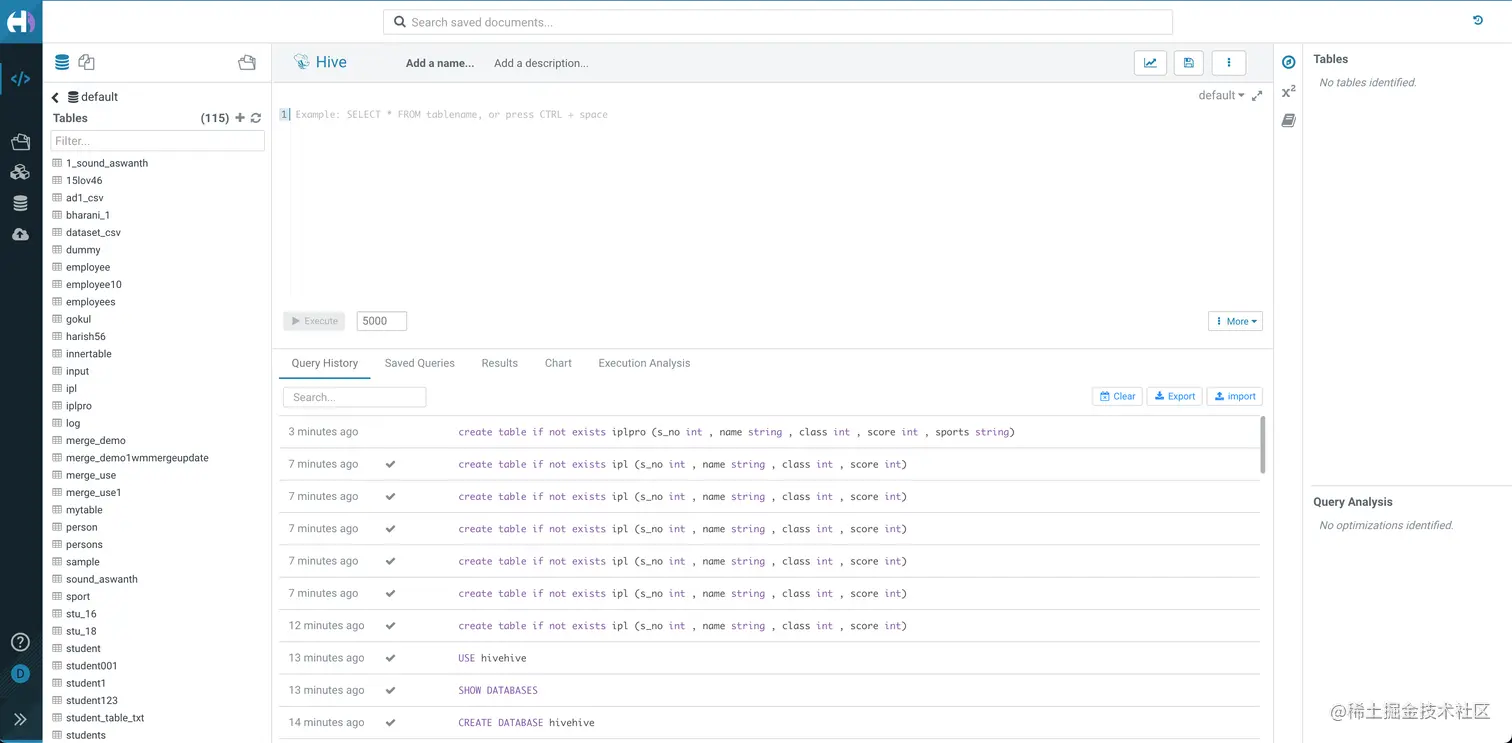
Task: Select the stu_18 table
Action: 81,631
